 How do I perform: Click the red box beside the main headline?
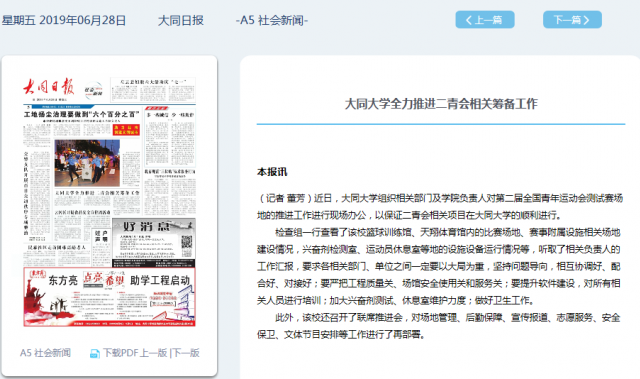click(126, 130)
